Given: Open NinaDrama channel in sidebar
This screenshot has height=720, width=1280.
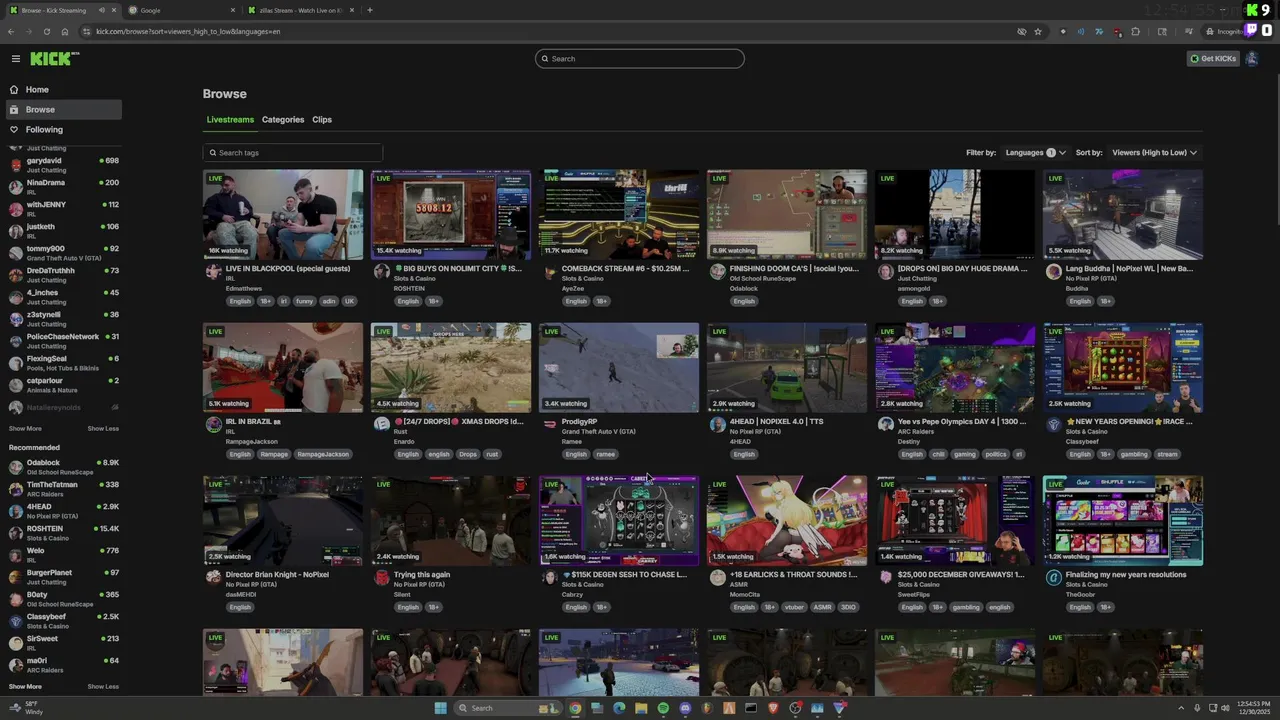Looking at the screenshot, I should (x=64, y=187).
